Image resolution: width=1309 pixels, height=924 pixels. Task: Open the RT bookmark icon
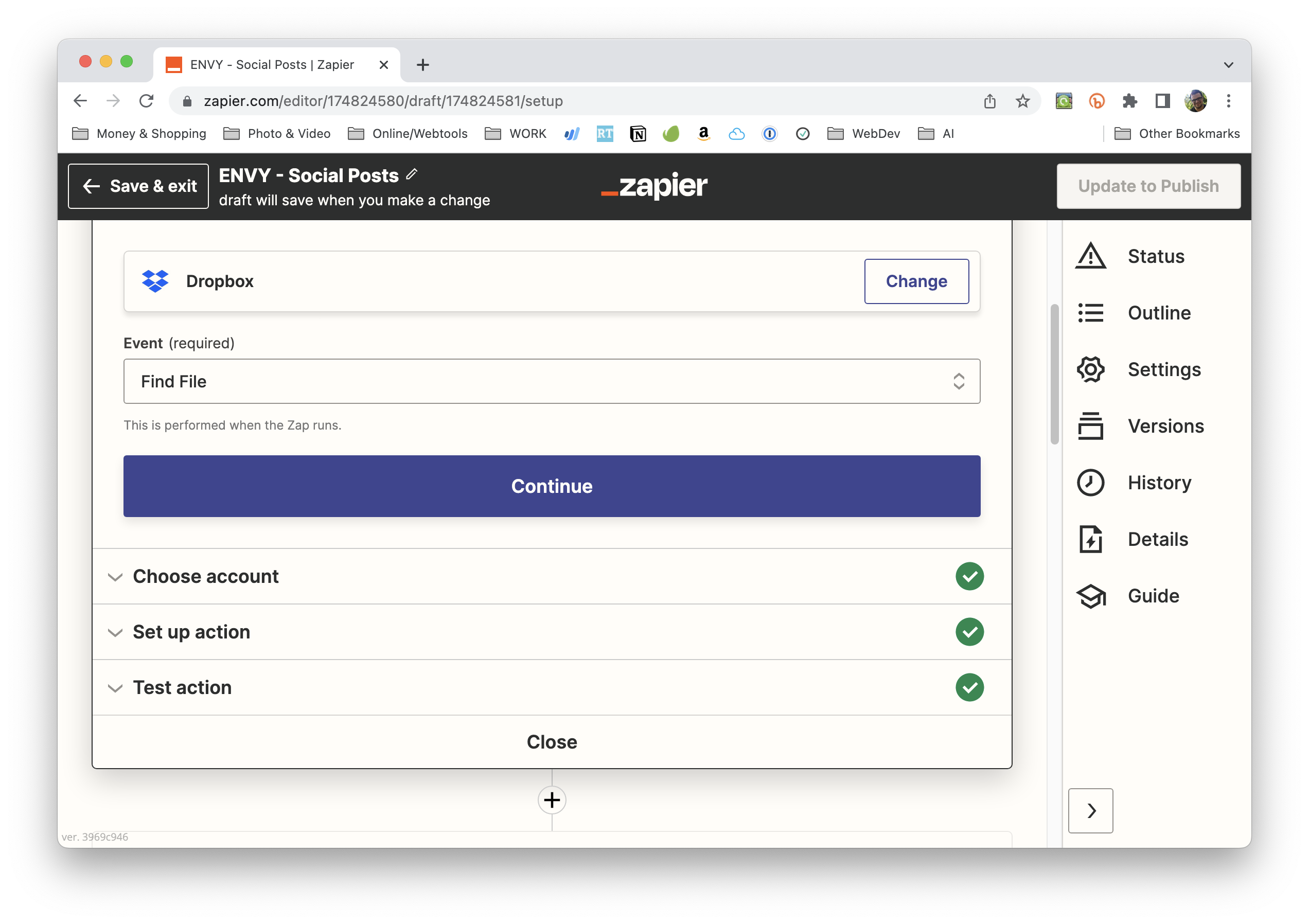tap(605, 133)
